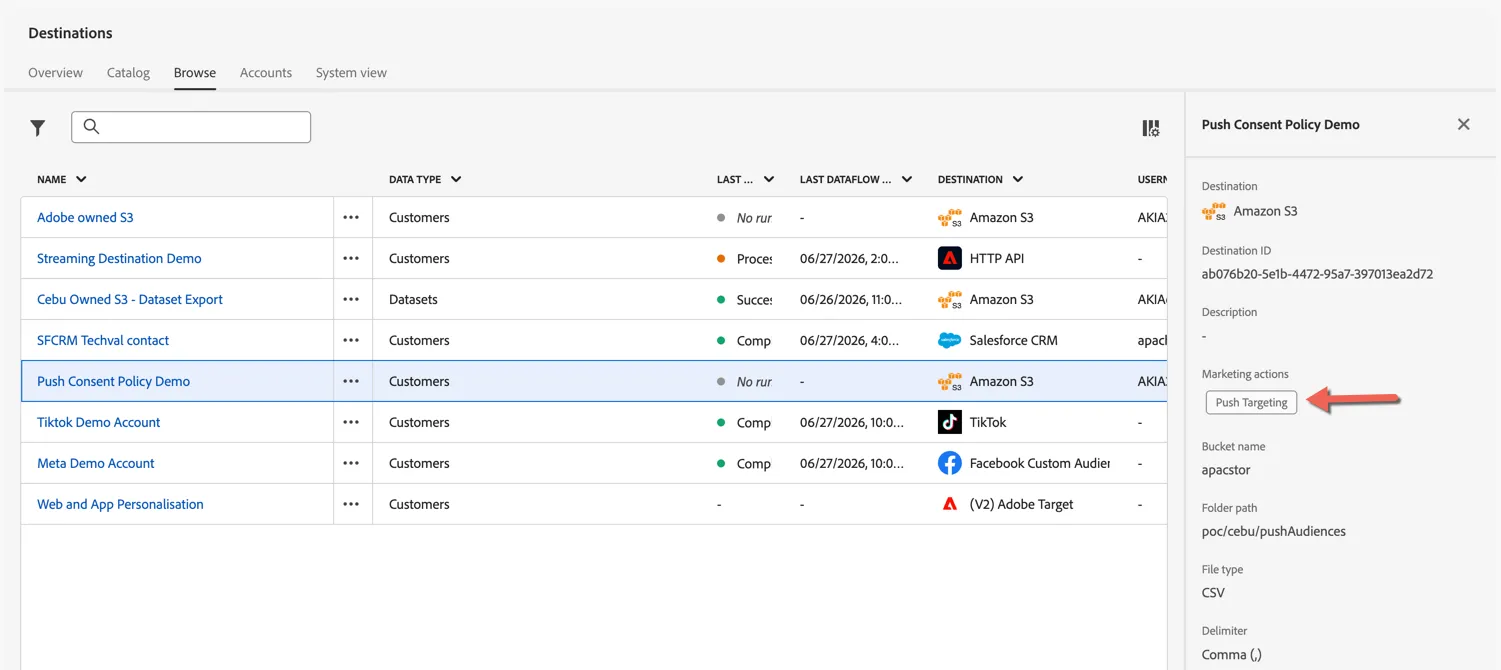This screenshot has height=670, width=1501.
Task: Click the TikTok destination icon
Action: click(950, 422)
